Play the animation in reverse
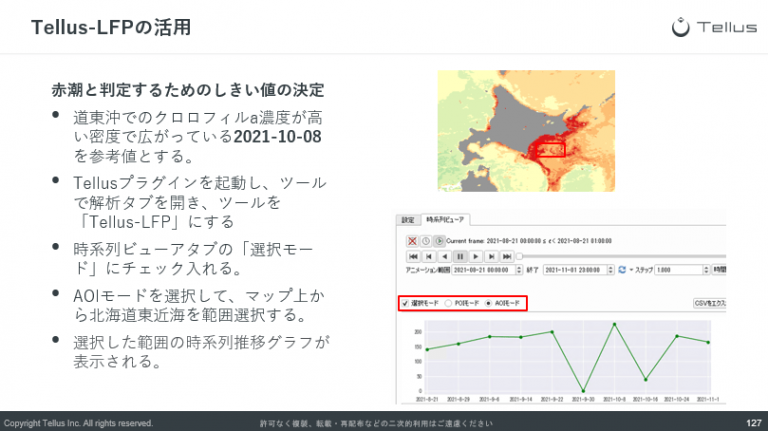This screenshot has width=768, height=431. point(444,256)
